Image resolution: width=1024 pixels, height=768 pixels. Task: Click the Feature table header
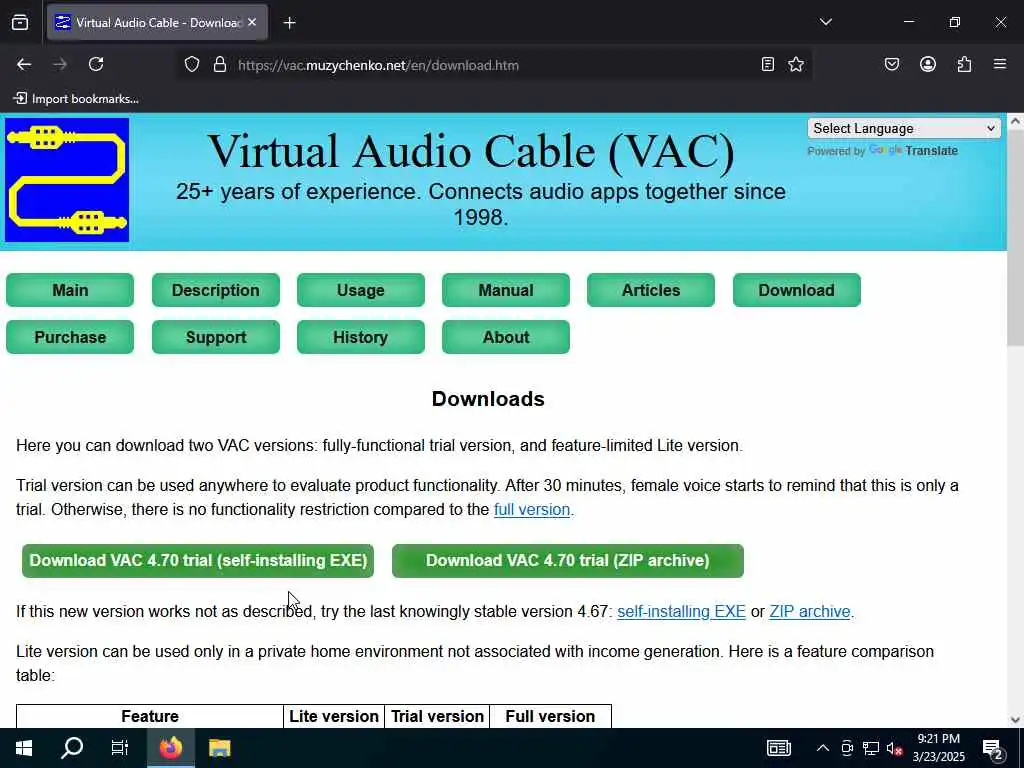(150, 716)
